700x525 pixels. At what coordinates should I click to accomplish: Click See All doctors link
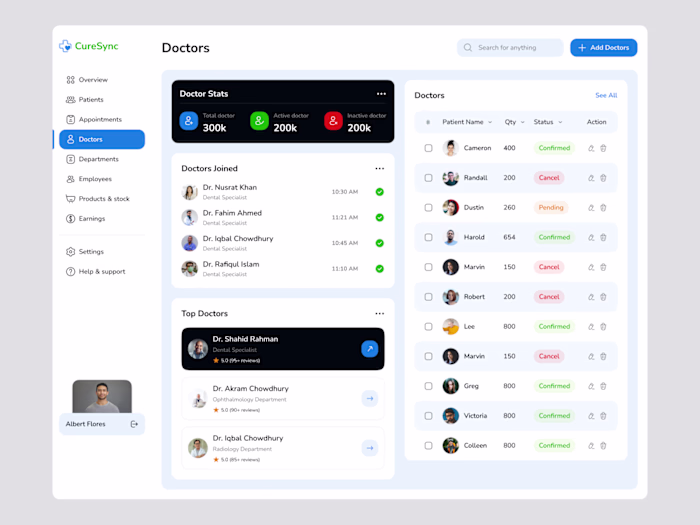(x=606, y=96)
